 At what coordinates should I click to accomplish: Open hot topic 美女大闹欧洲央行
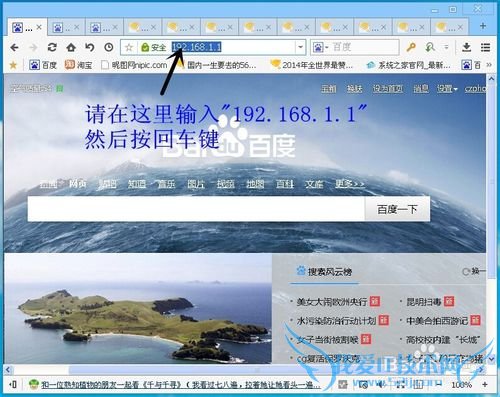pos(332,302)
